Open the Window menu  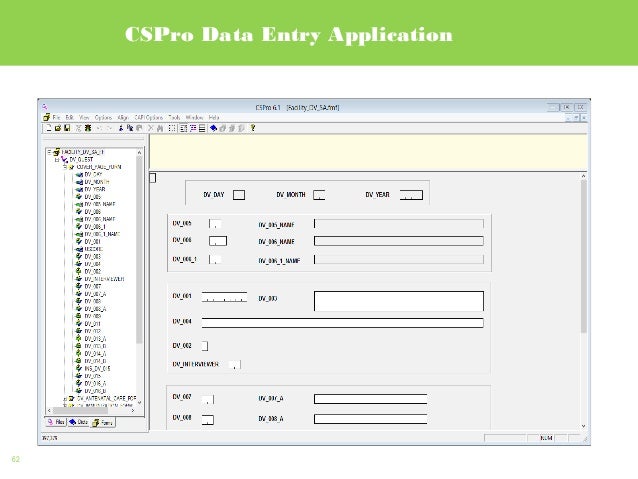pos(194,118)
